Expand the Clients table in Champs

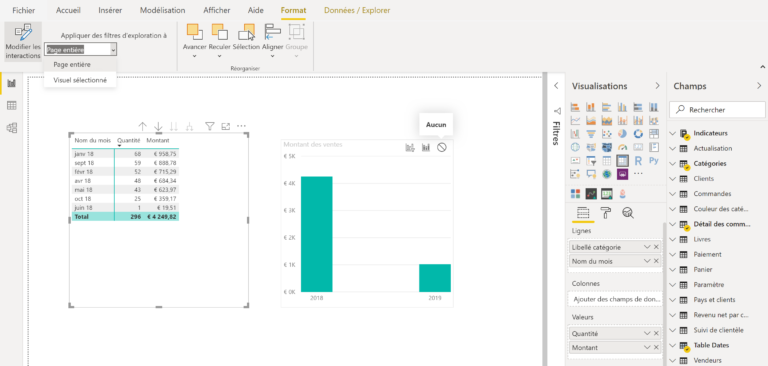672,179
